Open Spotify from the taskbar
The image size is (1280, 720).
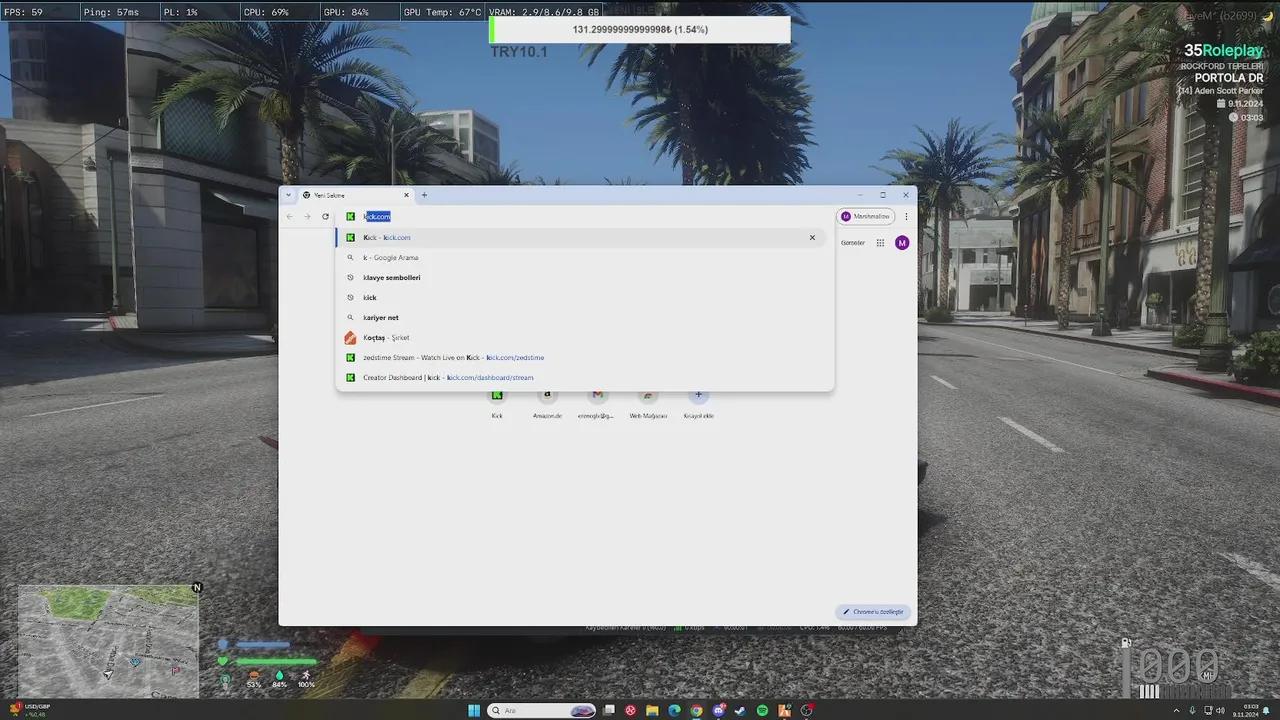coord(762,711)
